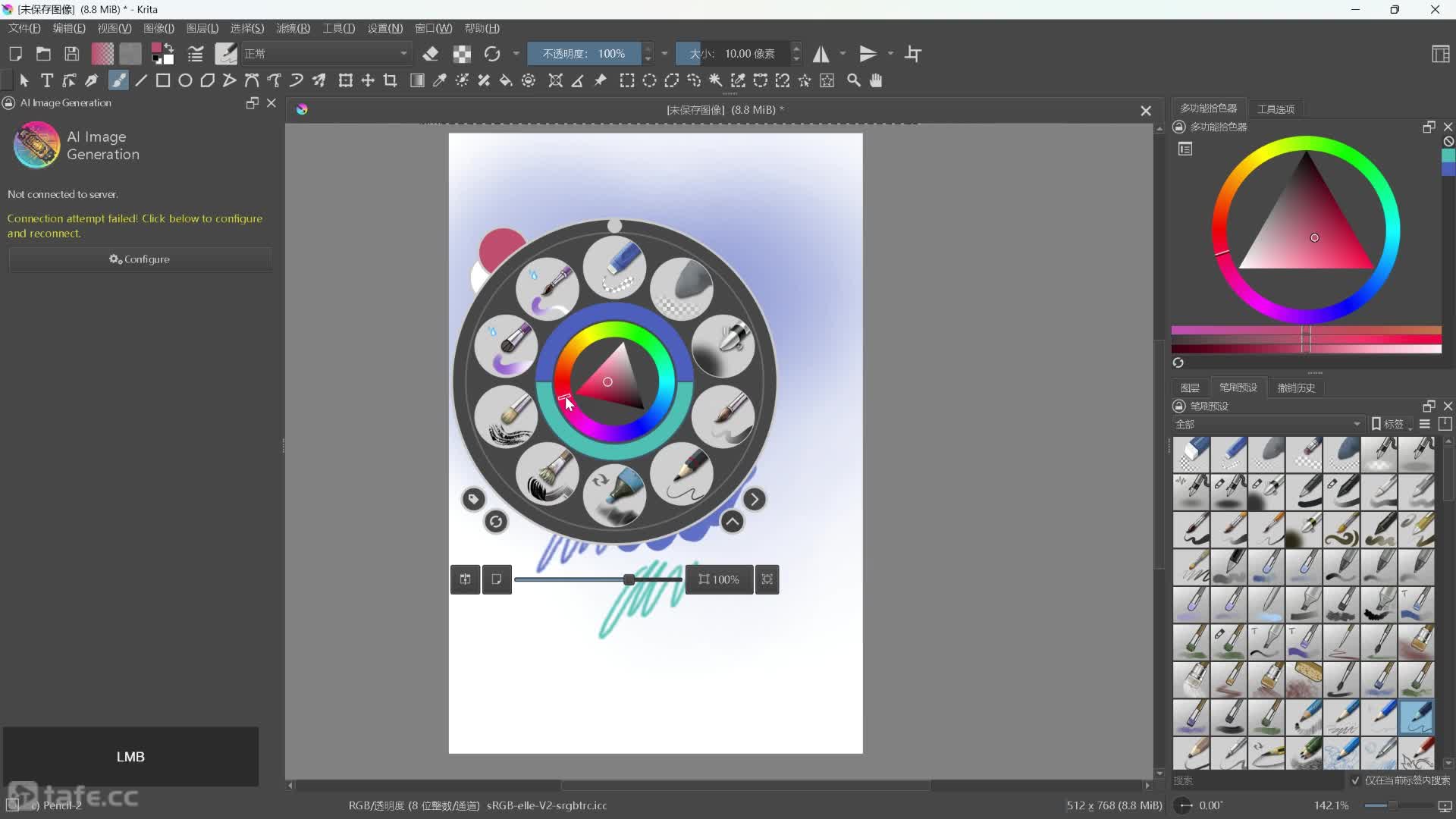Image resolution: width=1456 pixels, height=819 pixels.
Task: Expand the dropdown next to reload preset
Action: click(516, 54)
